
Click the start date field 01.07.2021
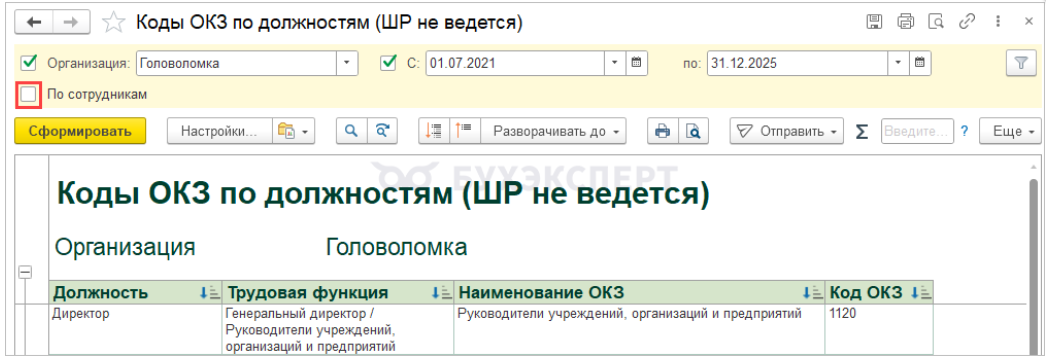pos(516,63)
